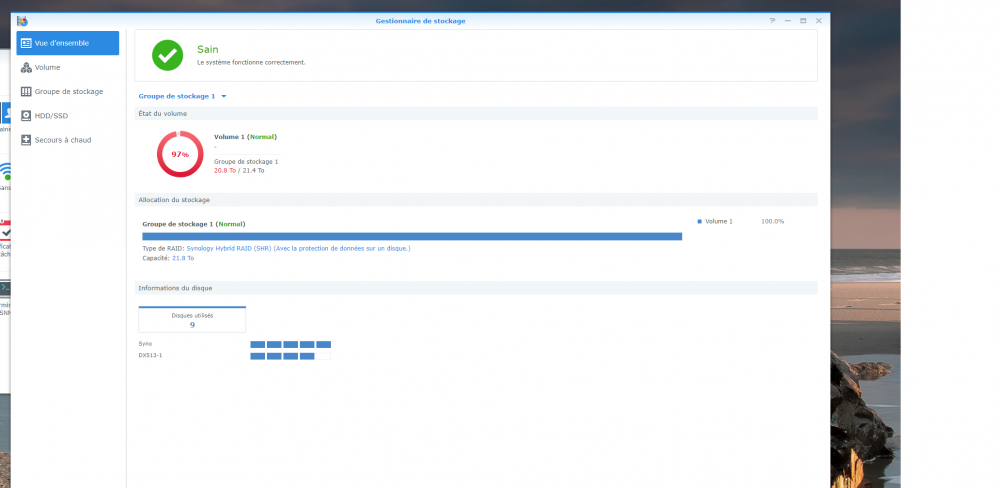Click the empty dotted disk slot in DX513-1
The image size is (1000, 488).
click(x=323, y=356)
